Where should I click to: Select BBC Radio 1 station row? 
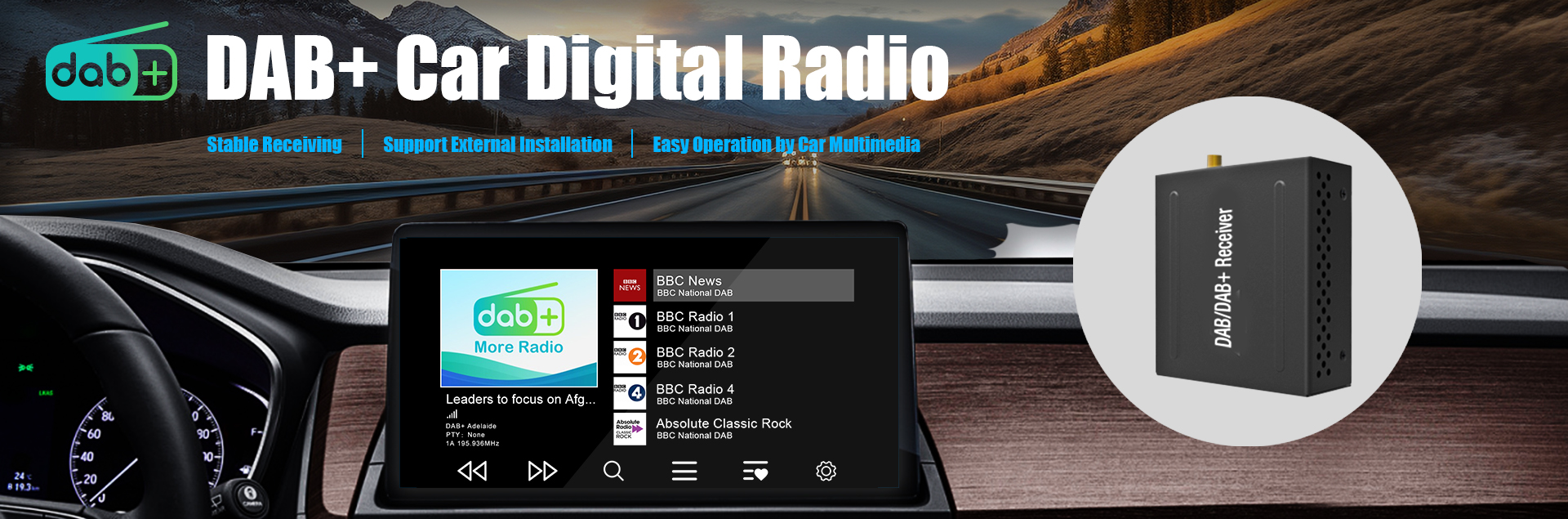[x=733, y=321]
